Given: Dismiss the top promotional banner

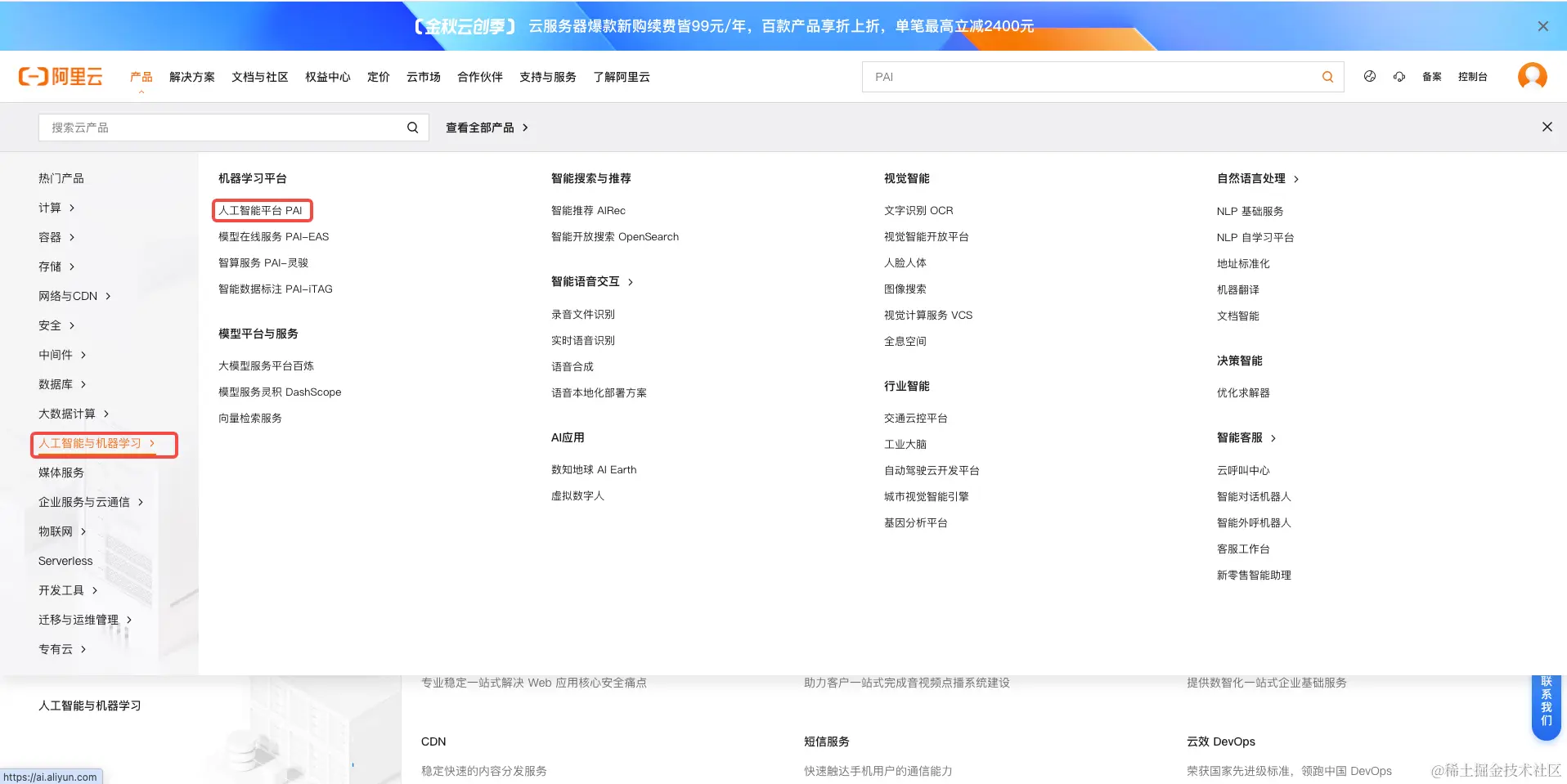Looking at the screenshot, I should (x=1543, y=26).
